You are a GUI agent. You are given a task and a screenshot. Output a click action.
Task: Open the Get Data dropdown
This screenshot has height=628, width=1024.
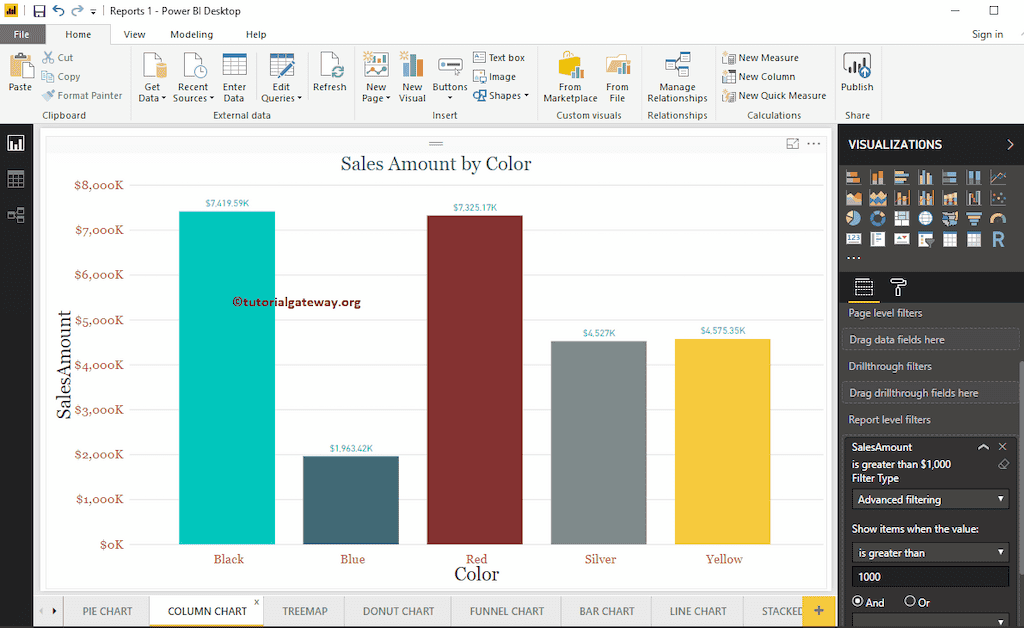click(x=152, y=78)
